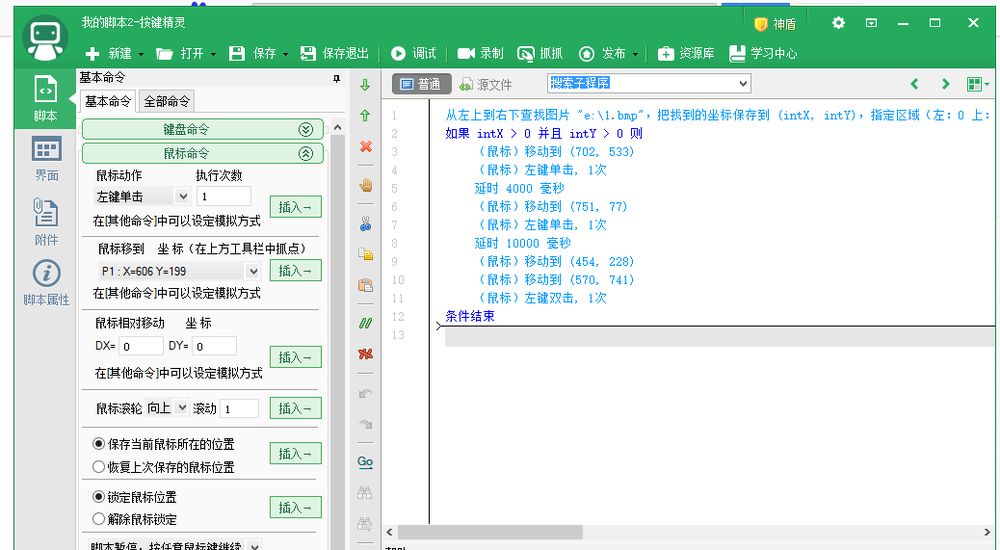Select 解除鼠标锁定 radio button
Screen dimensions: 1000x550
point(98,519)
